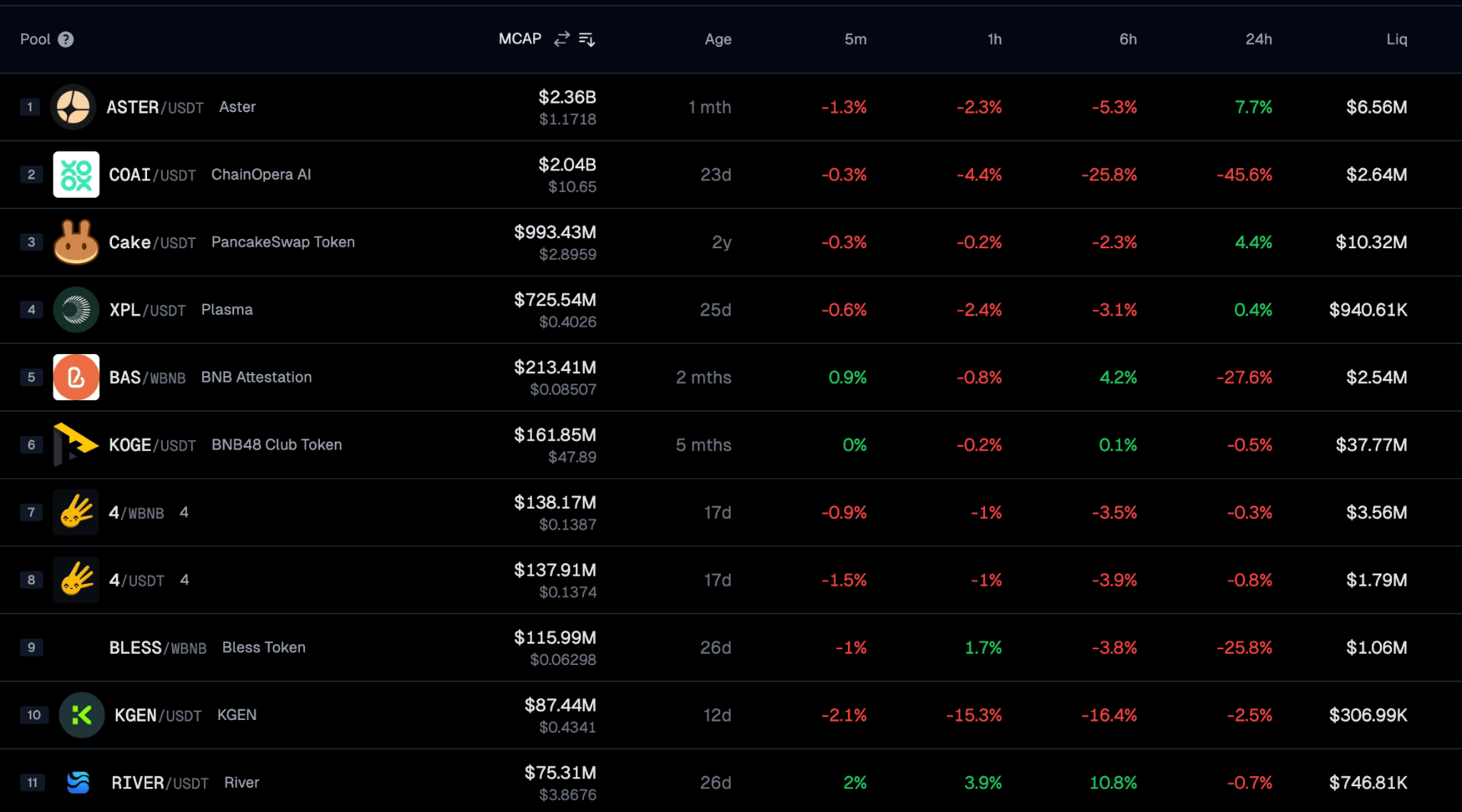Select the rank 1 badge for ASTER
1462x812 pixels.
(30, 107)
